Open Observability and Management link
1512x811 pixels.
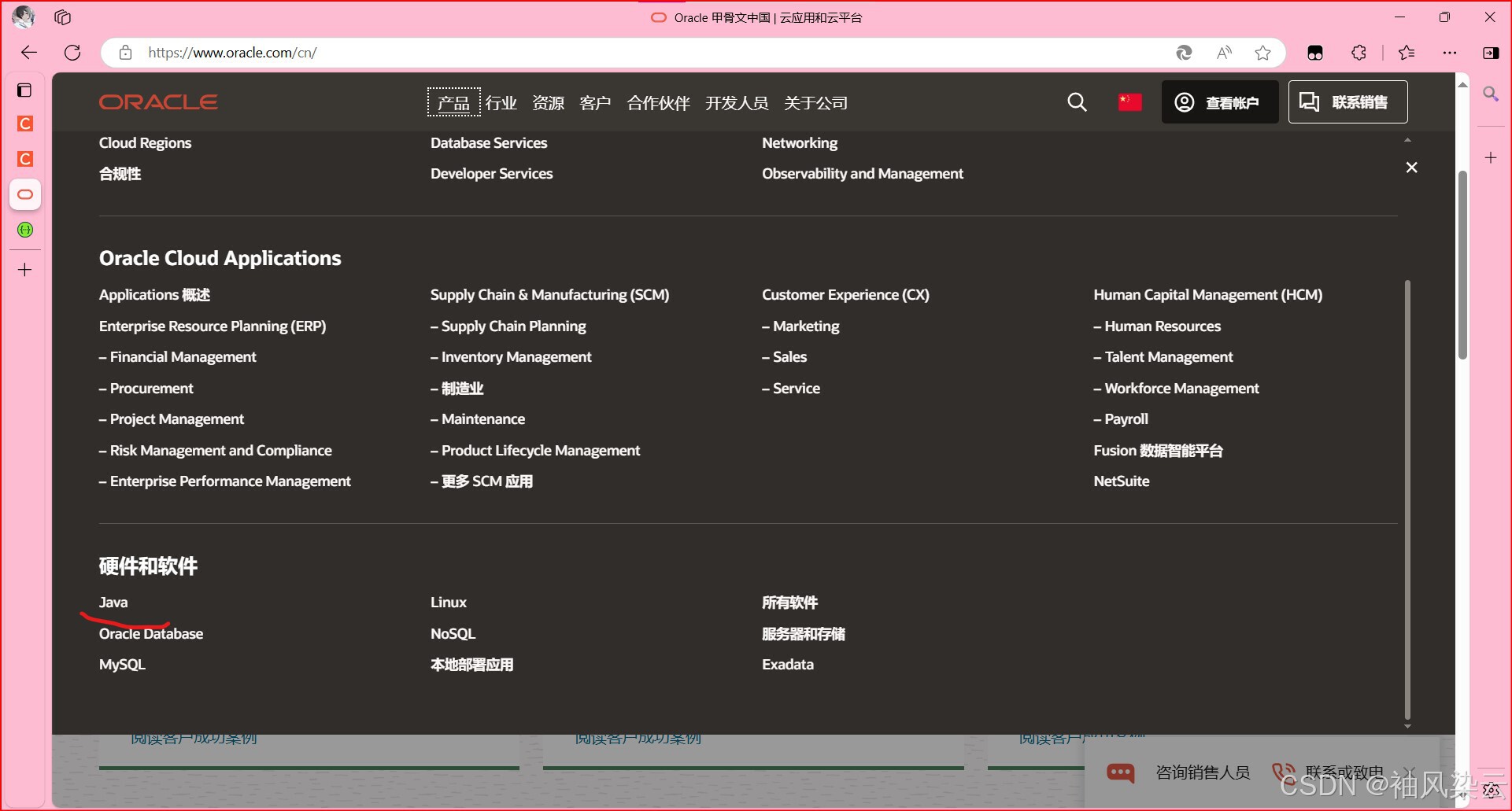(x=863, y=174)
